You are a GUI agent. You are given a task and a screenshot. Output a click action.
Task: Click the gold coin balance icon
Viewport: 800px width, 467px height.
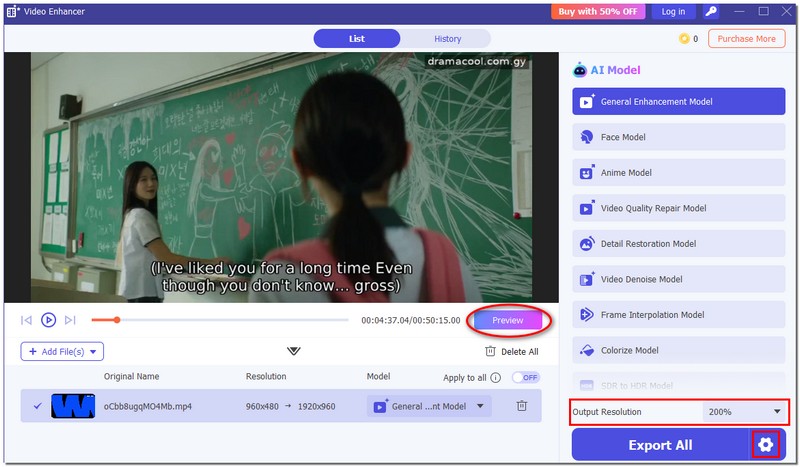pos(684,39)
